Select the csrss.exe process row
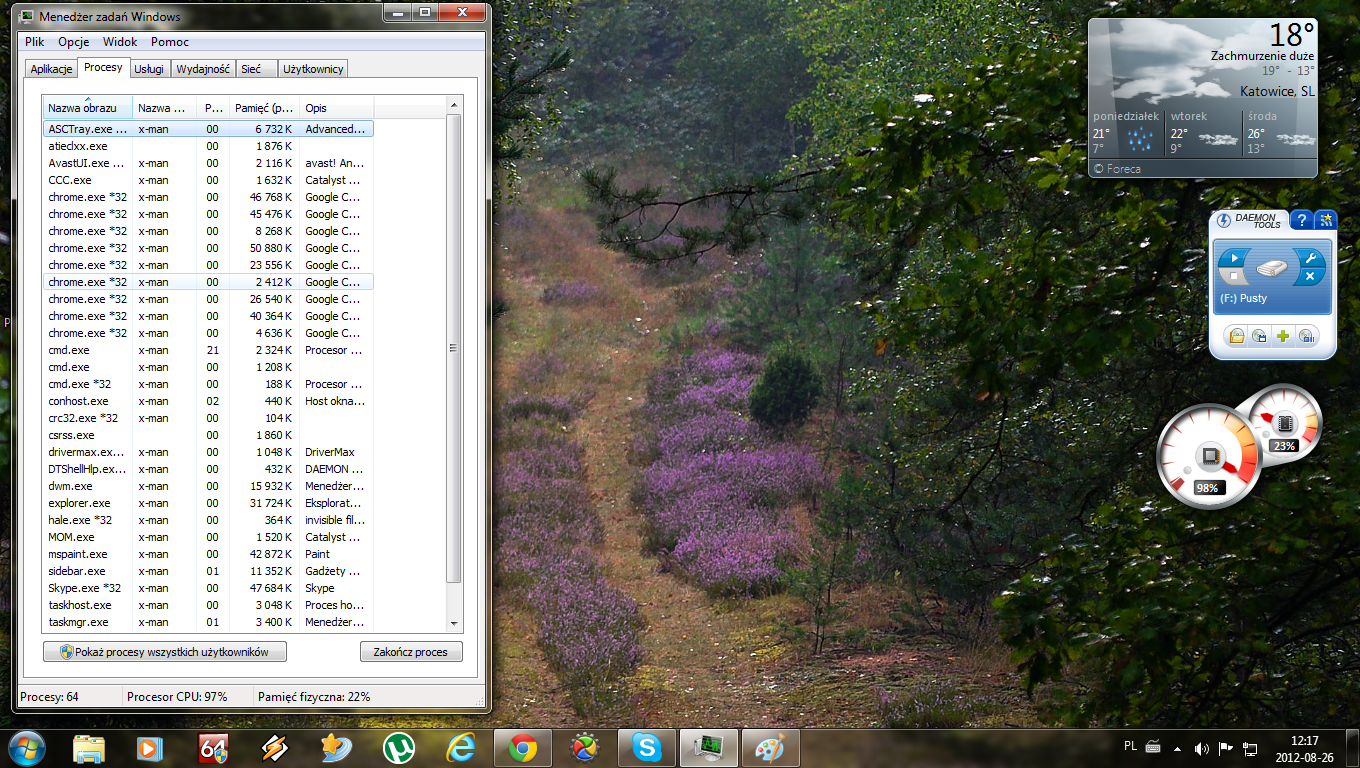 208,435
